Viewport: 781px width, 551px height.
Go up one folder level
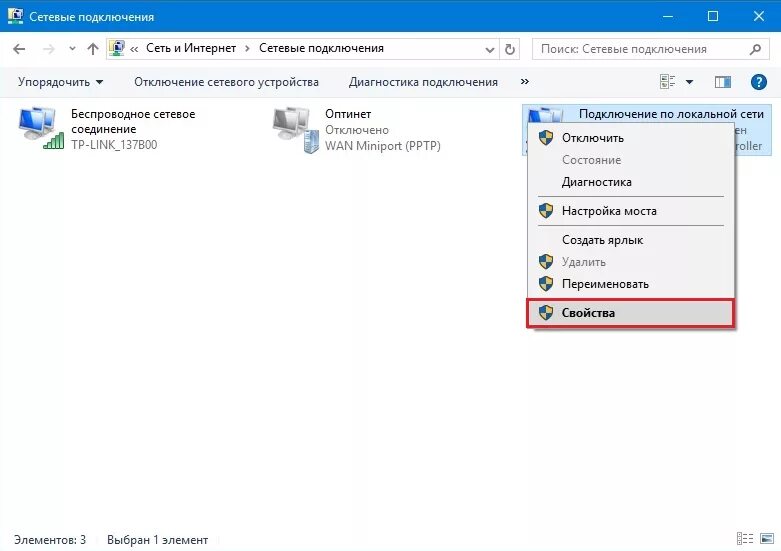pyautogui.click(x=93, y=49)
